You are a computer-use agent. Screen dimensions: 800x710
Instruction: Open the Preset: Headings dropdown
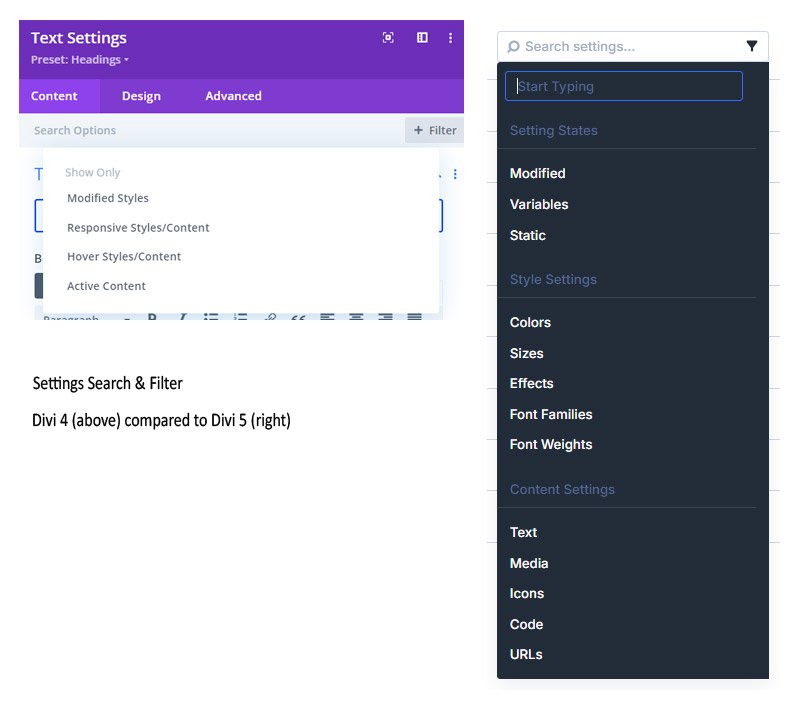coord(80,60)
